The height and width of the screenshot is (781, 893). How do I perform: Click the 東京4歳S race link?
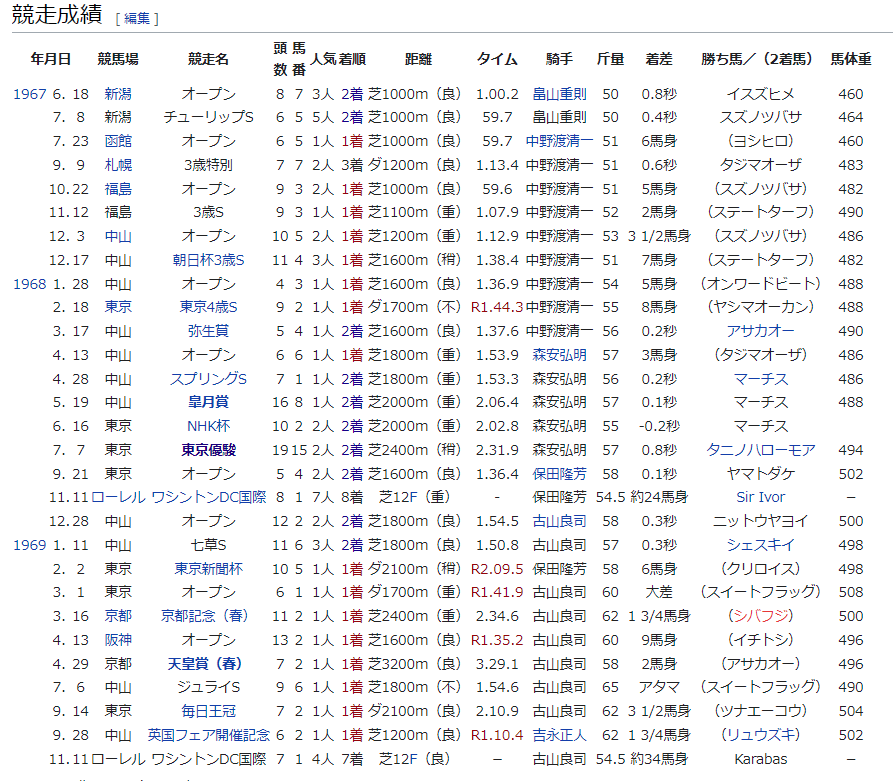(209, 307)
